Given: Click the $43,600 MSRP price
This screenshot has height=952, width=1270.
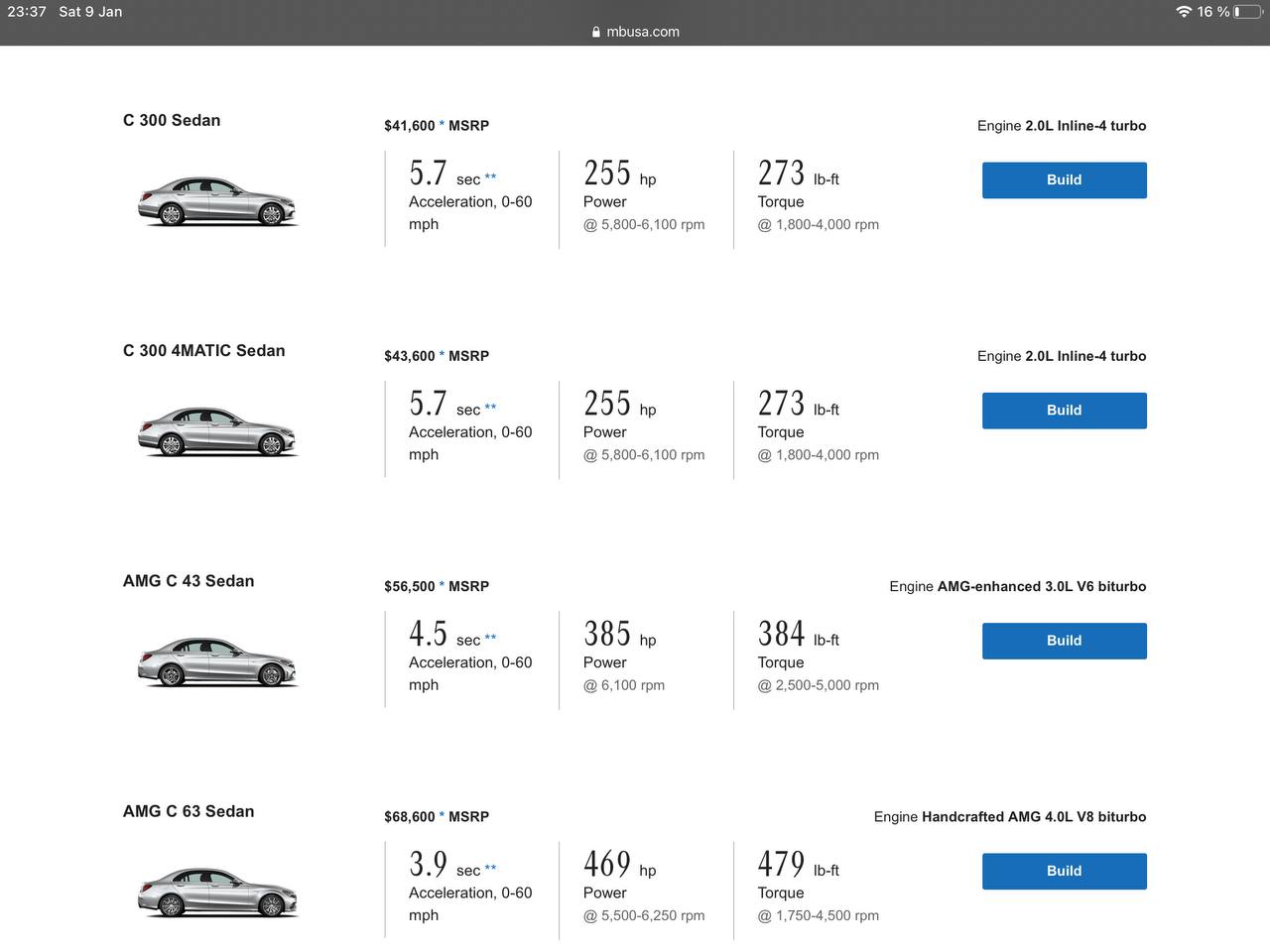Looking at the screenshot, I should (437, 356).
